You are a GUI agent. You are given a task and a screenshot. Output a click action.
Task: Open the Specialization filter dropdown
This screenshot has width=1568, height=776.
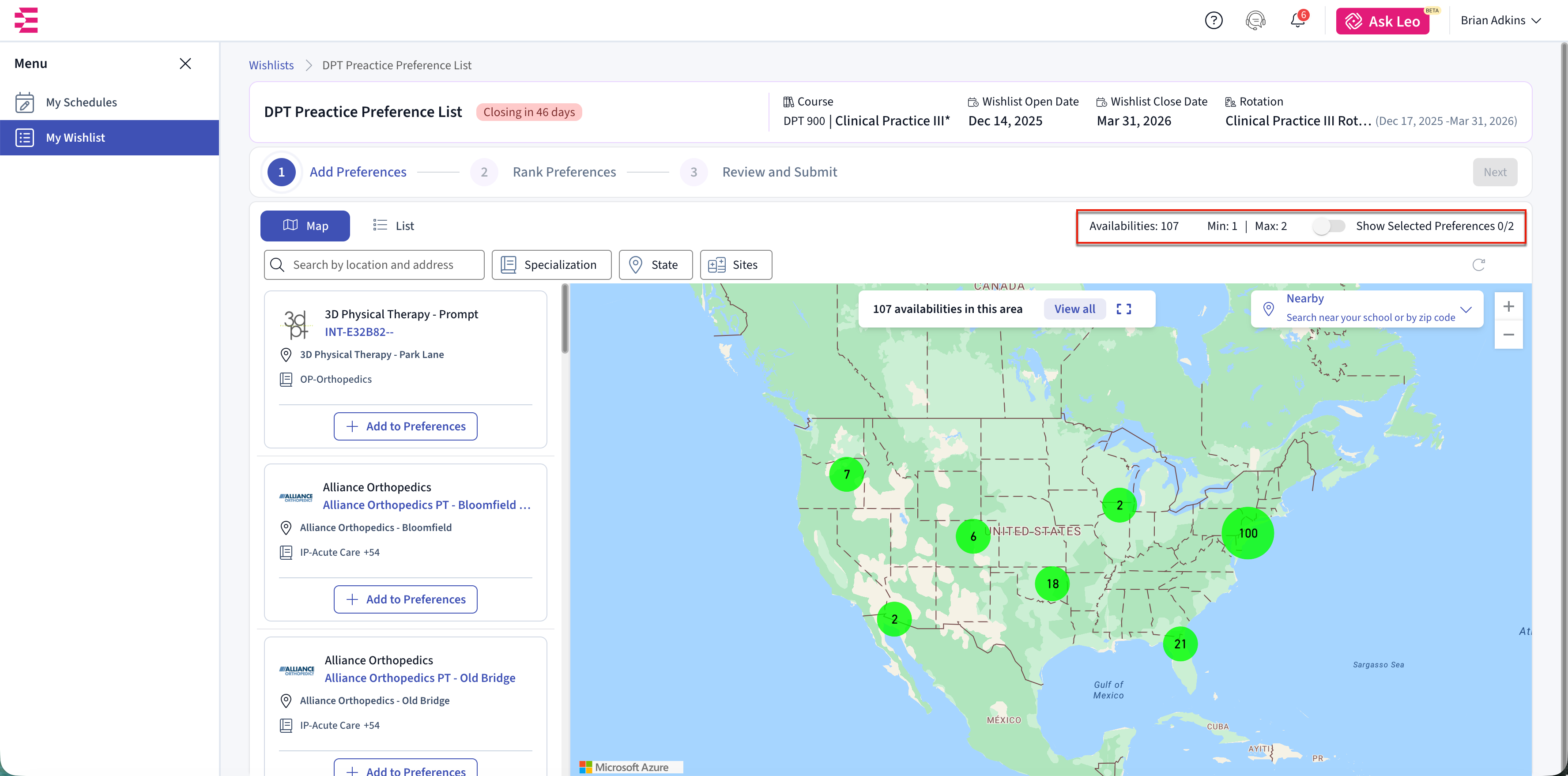[x=551, y=265]
